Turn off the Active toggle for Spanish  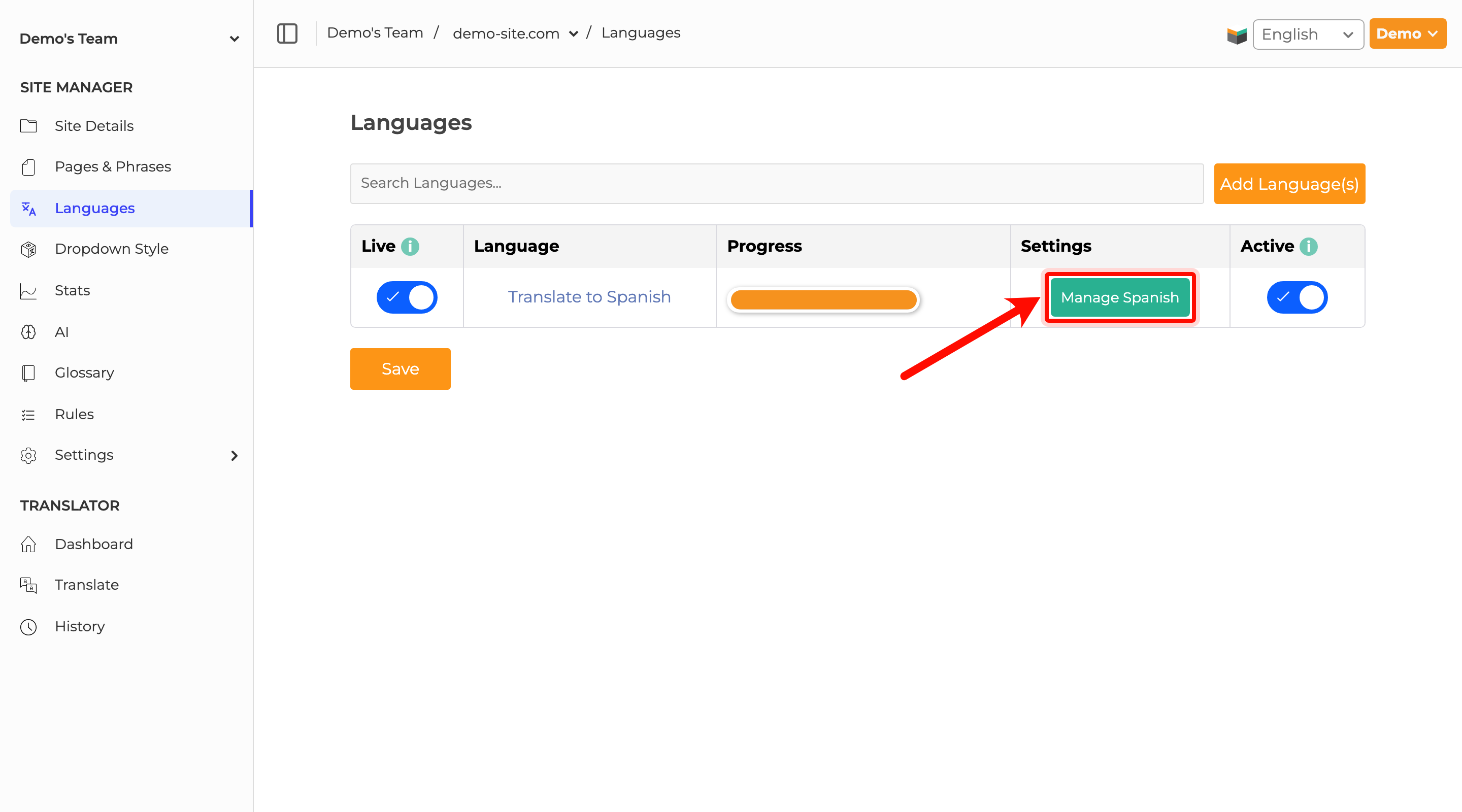pyautogui.click(x=1297, y=297)
